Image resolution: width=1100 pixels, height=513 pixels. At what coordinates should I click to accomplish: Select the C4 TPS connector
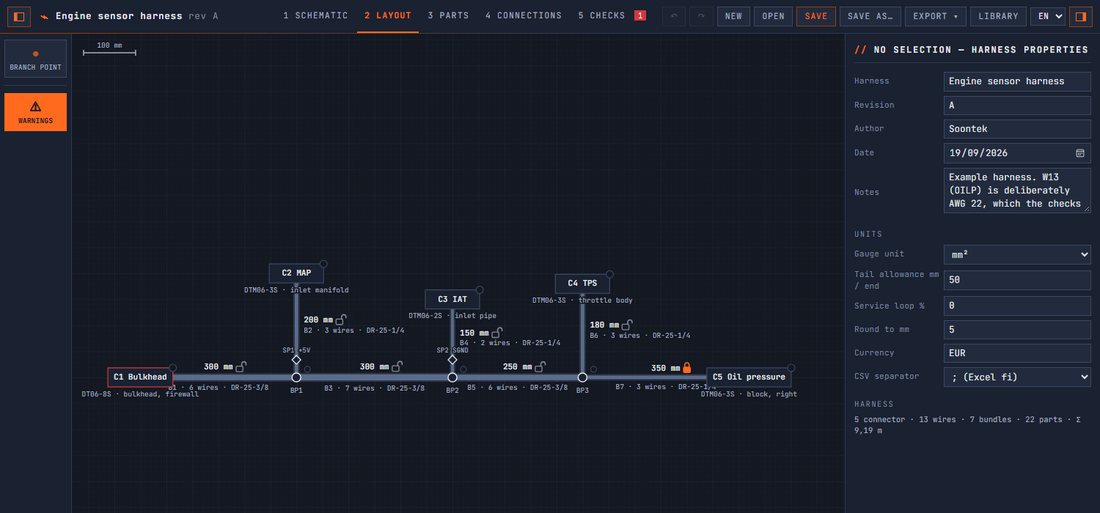[582, 284]
